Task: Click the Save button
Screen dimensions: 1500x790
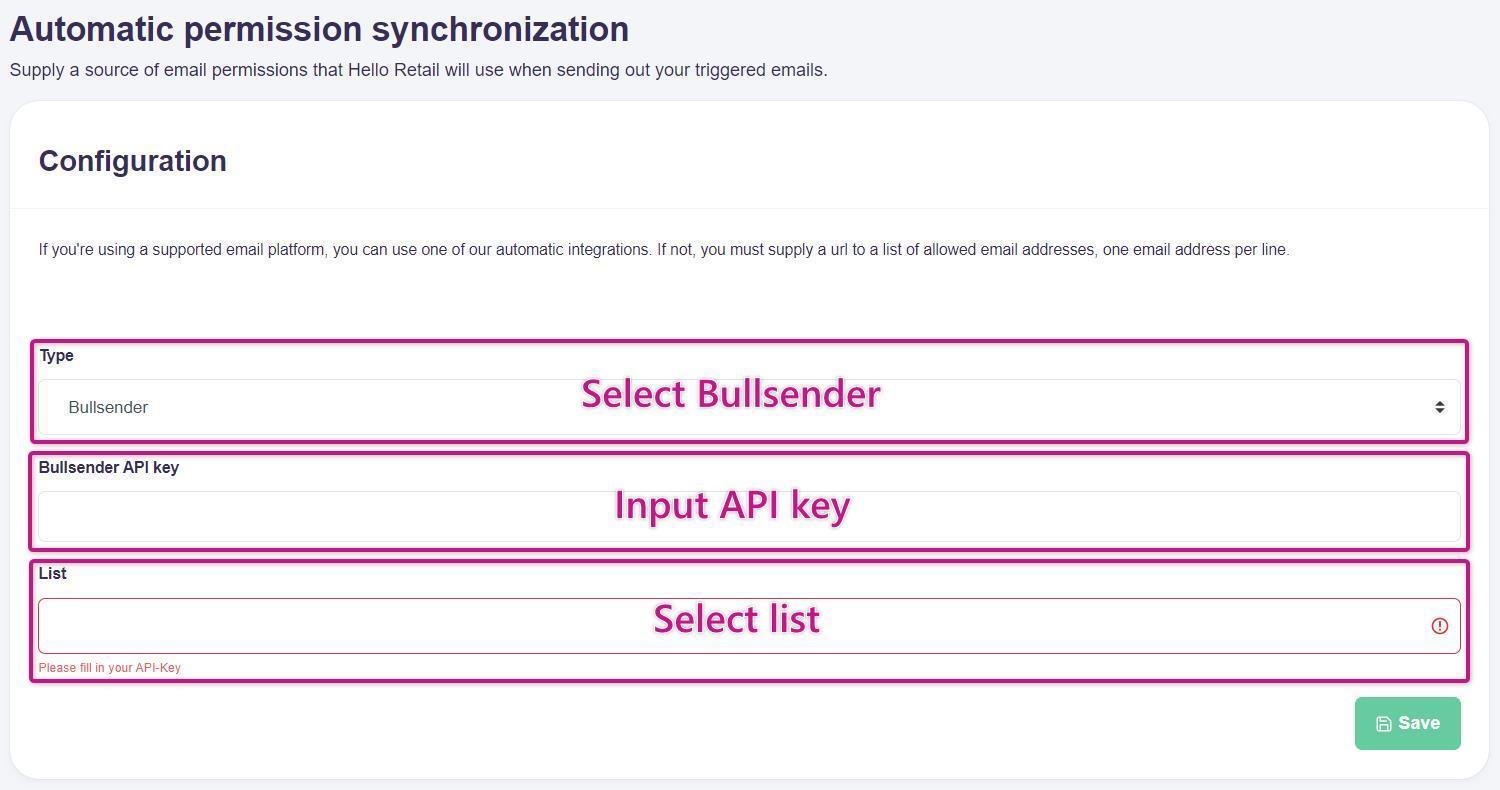Action: point(1407,723)
